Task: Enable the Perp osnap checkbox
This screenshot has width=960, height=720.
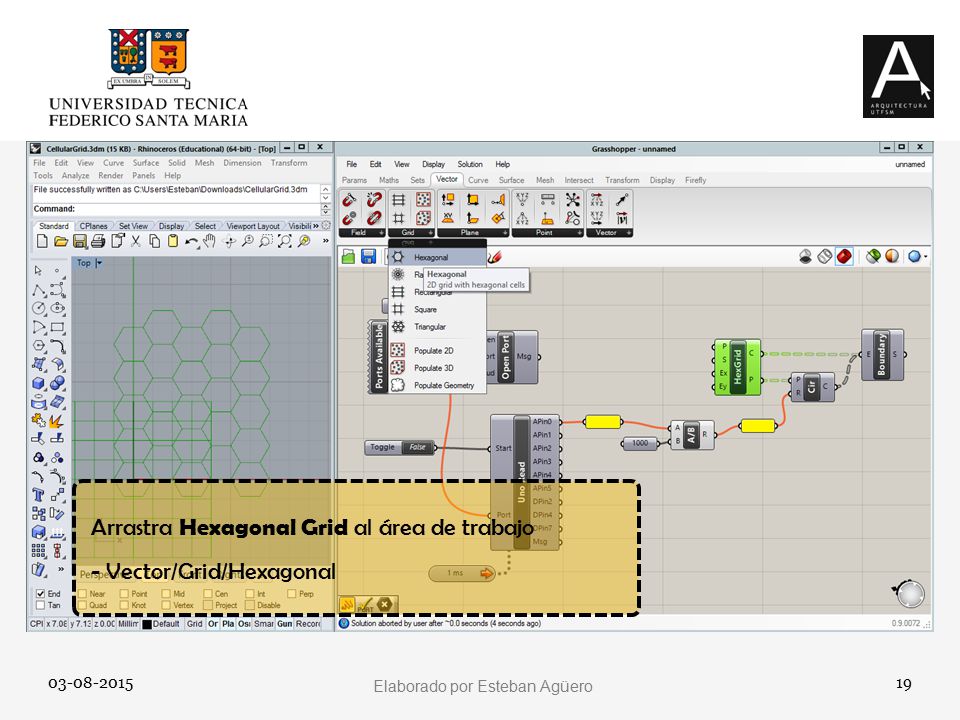Action: pyautogui.click(x=291, y=594)
